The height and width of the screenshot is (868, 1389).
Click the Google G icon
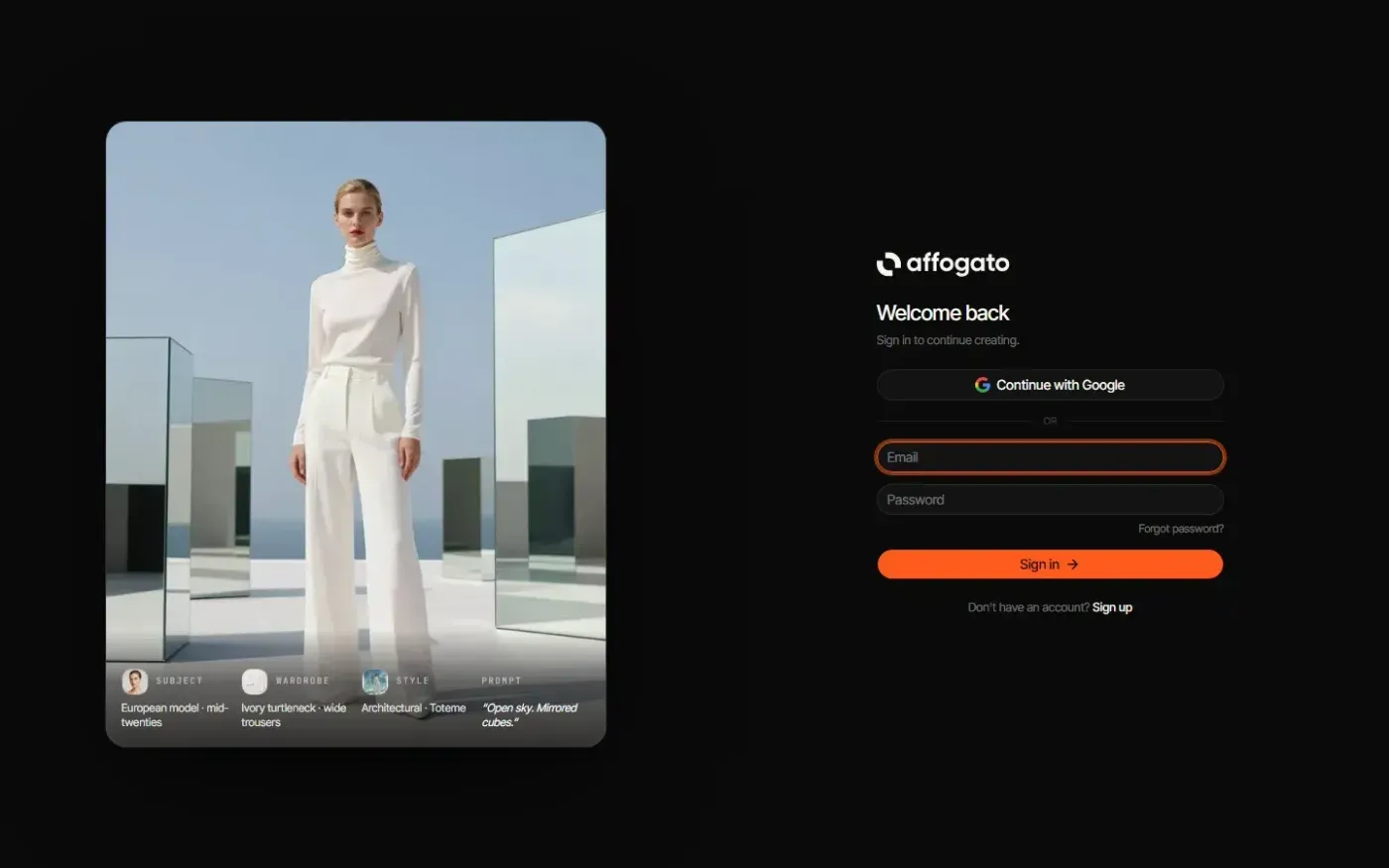(982, 385)
